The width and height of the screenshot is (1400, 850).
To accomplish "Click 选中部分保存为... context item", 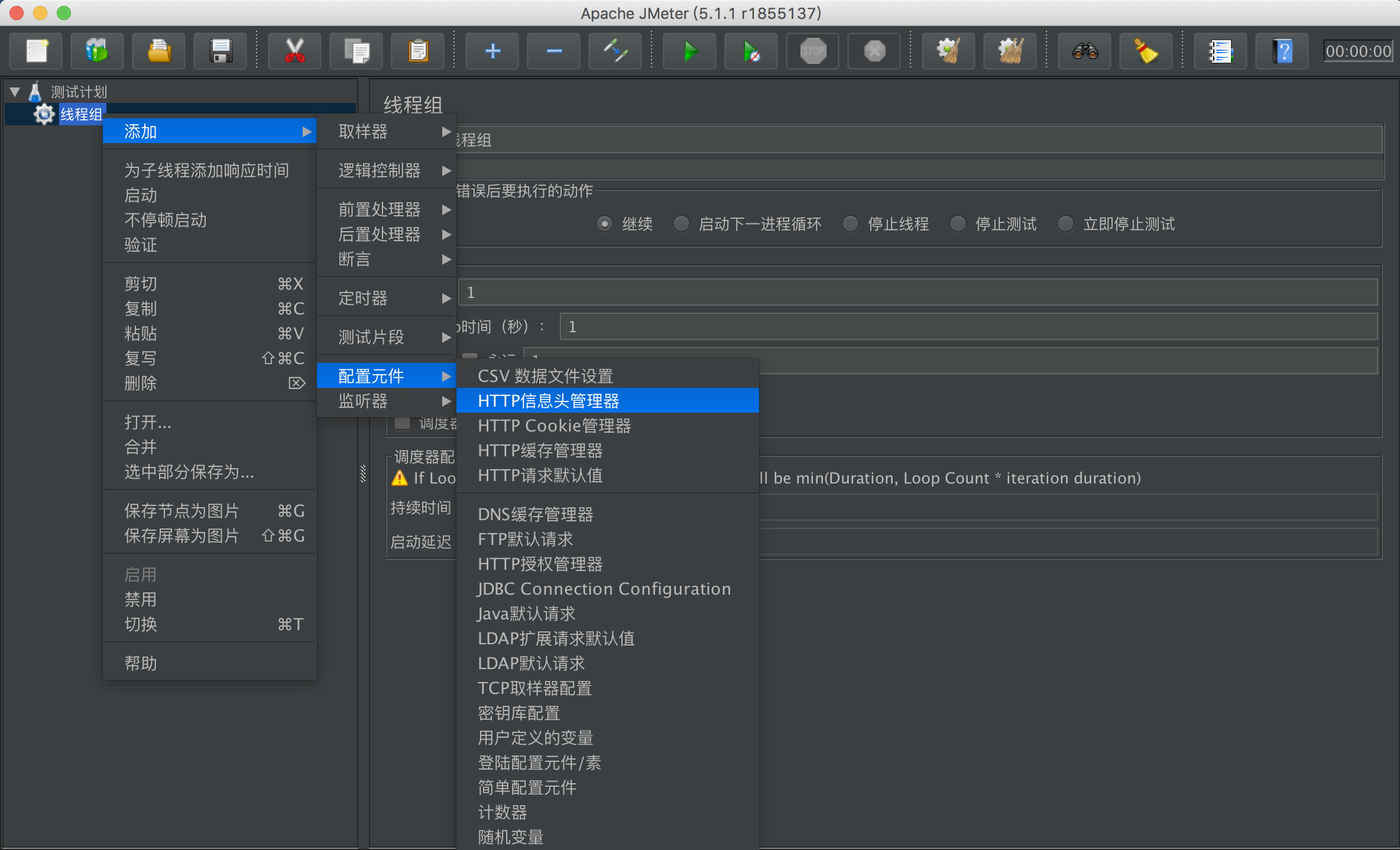I will [x=210, y=472].
